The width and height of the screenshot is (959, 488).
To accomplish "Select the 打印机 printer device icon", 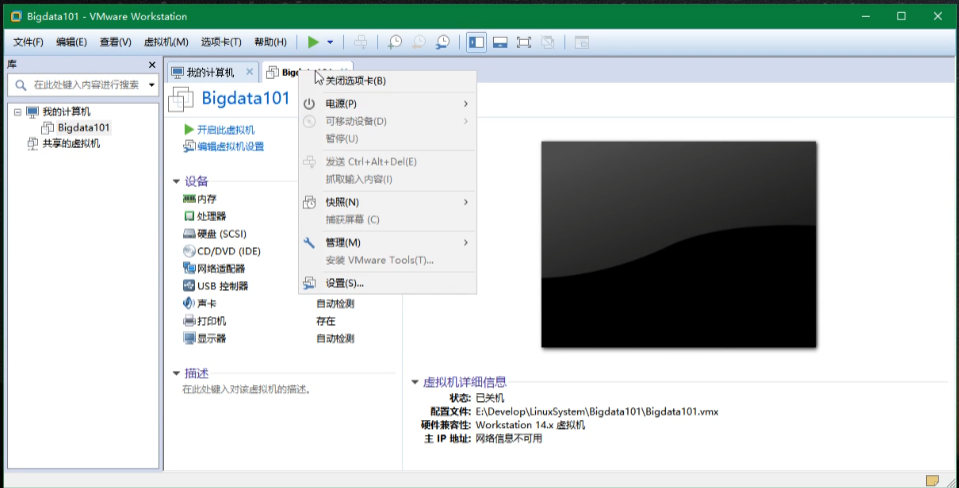I will [189, 321].
